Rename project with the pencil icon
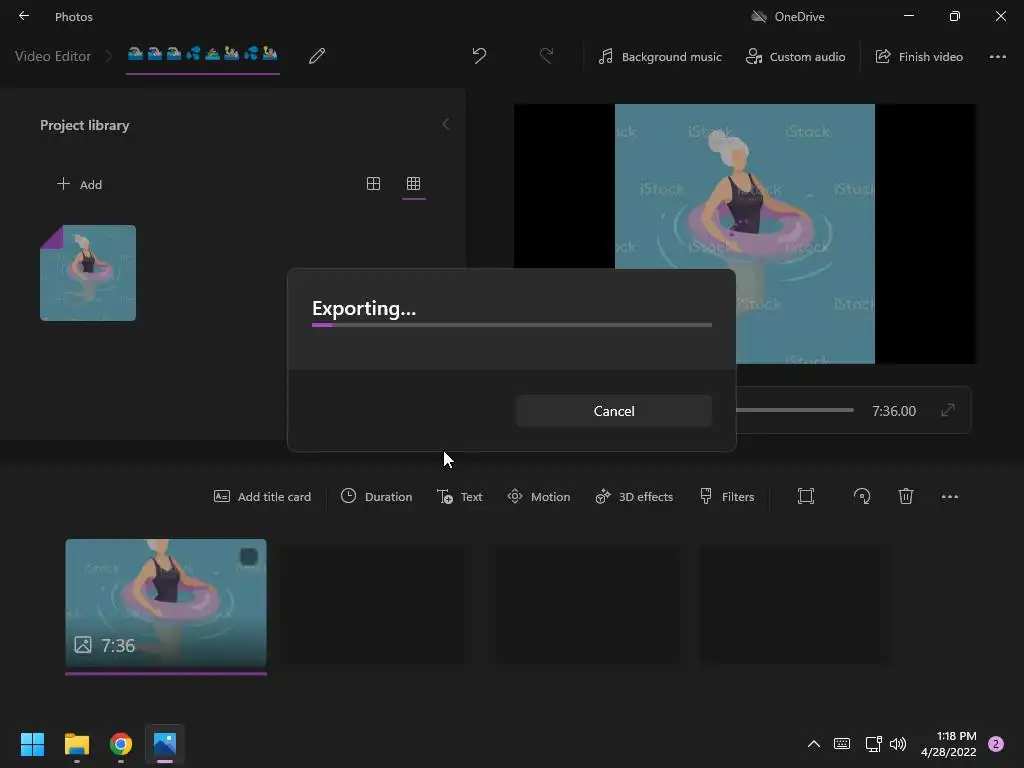This screenshot has height=768, width=1024. [317, 56]
